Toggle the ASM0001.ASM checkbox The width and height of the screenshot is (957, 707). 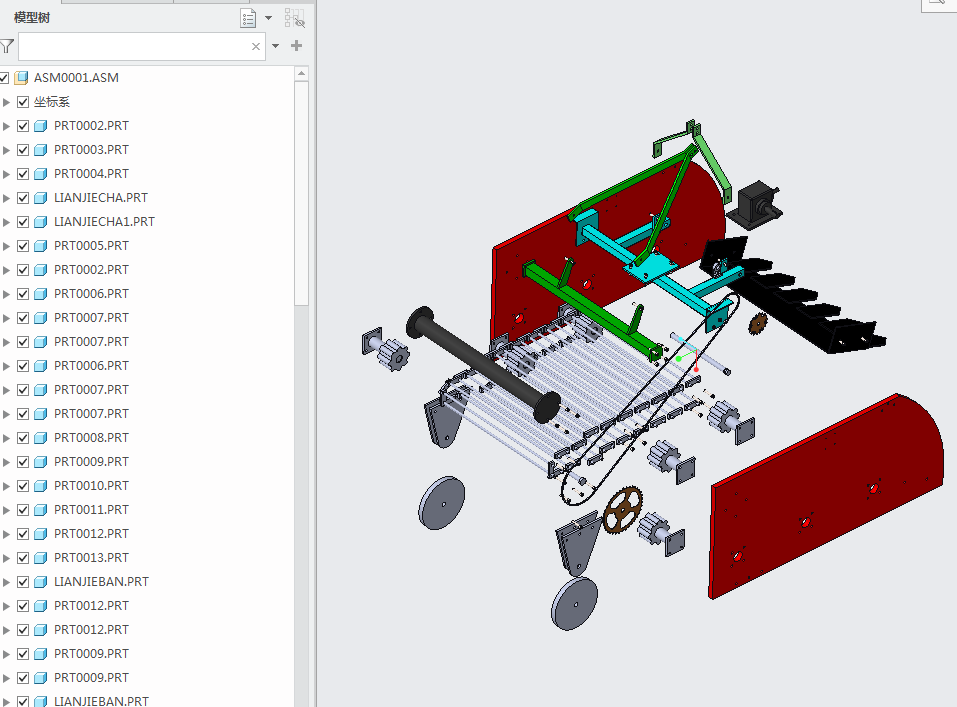click(x=4, y=78)
